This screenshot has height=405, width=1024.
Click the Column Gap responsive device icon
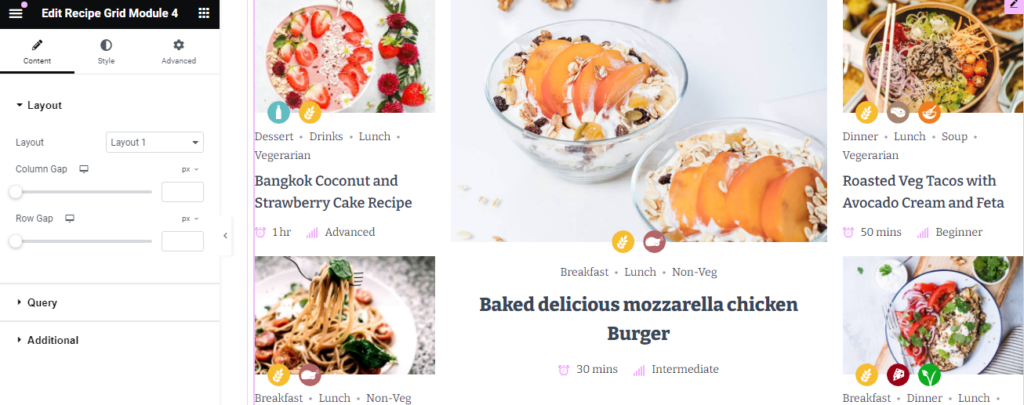click(84, 169)
